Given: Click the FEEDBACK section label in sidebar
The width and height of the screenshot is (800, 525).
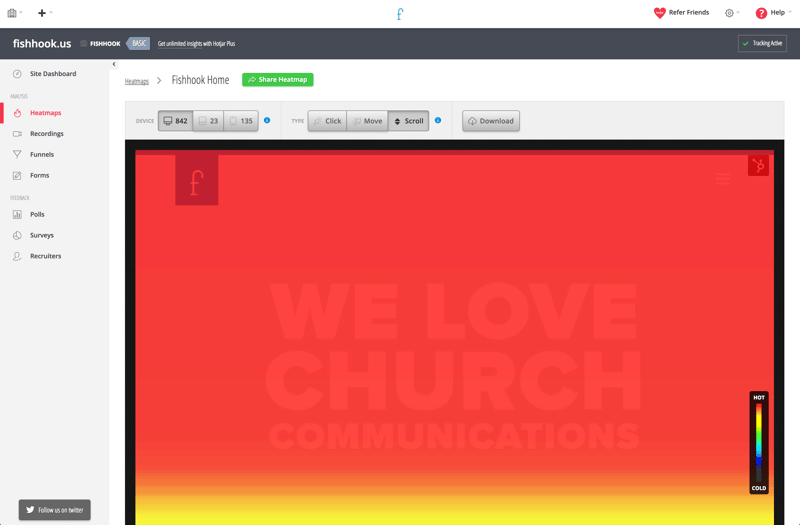Looking at the screenshot, I should pyautogui.click(x=20, y=198).
